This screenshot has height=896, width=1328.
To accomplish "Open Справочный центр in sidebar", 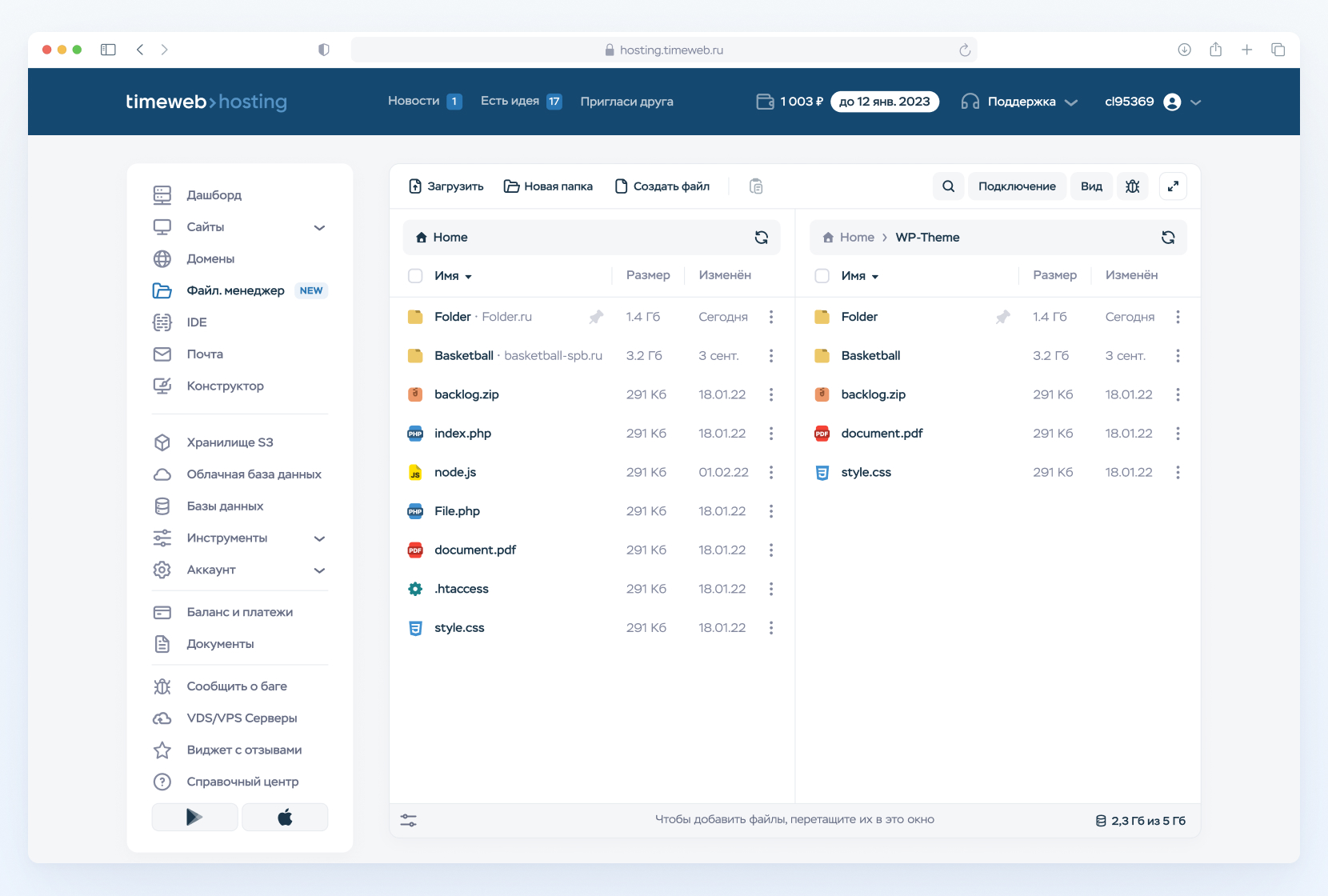I will click(x=242, y=782).
